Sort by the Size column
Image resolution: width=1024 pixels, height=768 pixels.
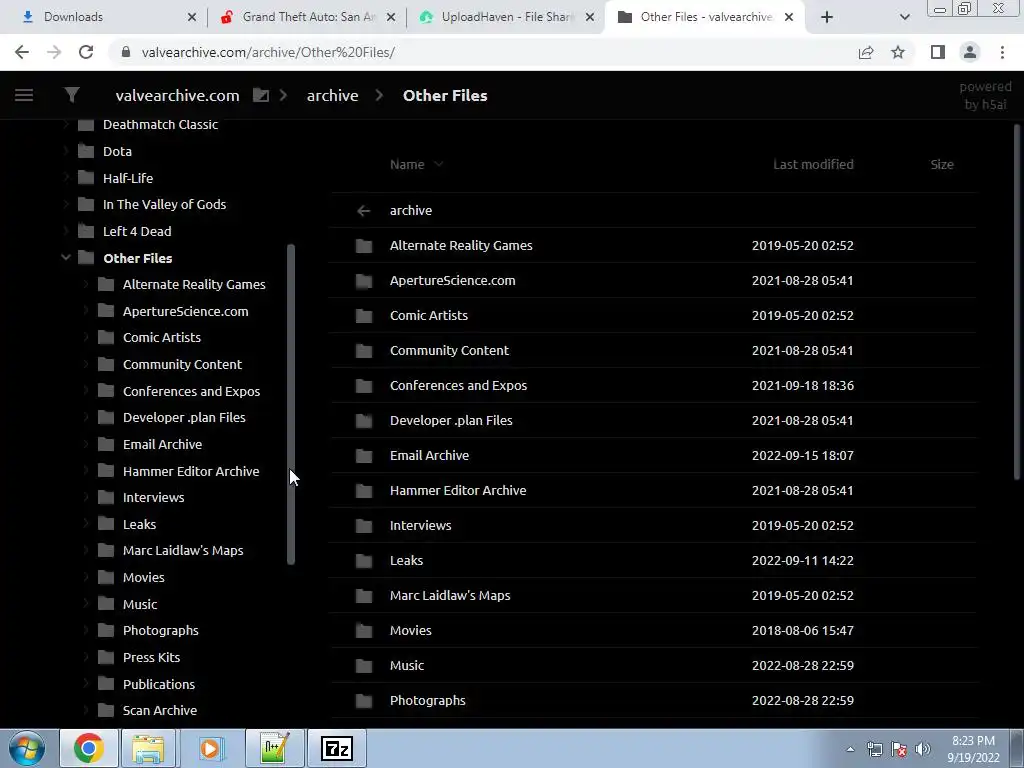coord(942,165)
